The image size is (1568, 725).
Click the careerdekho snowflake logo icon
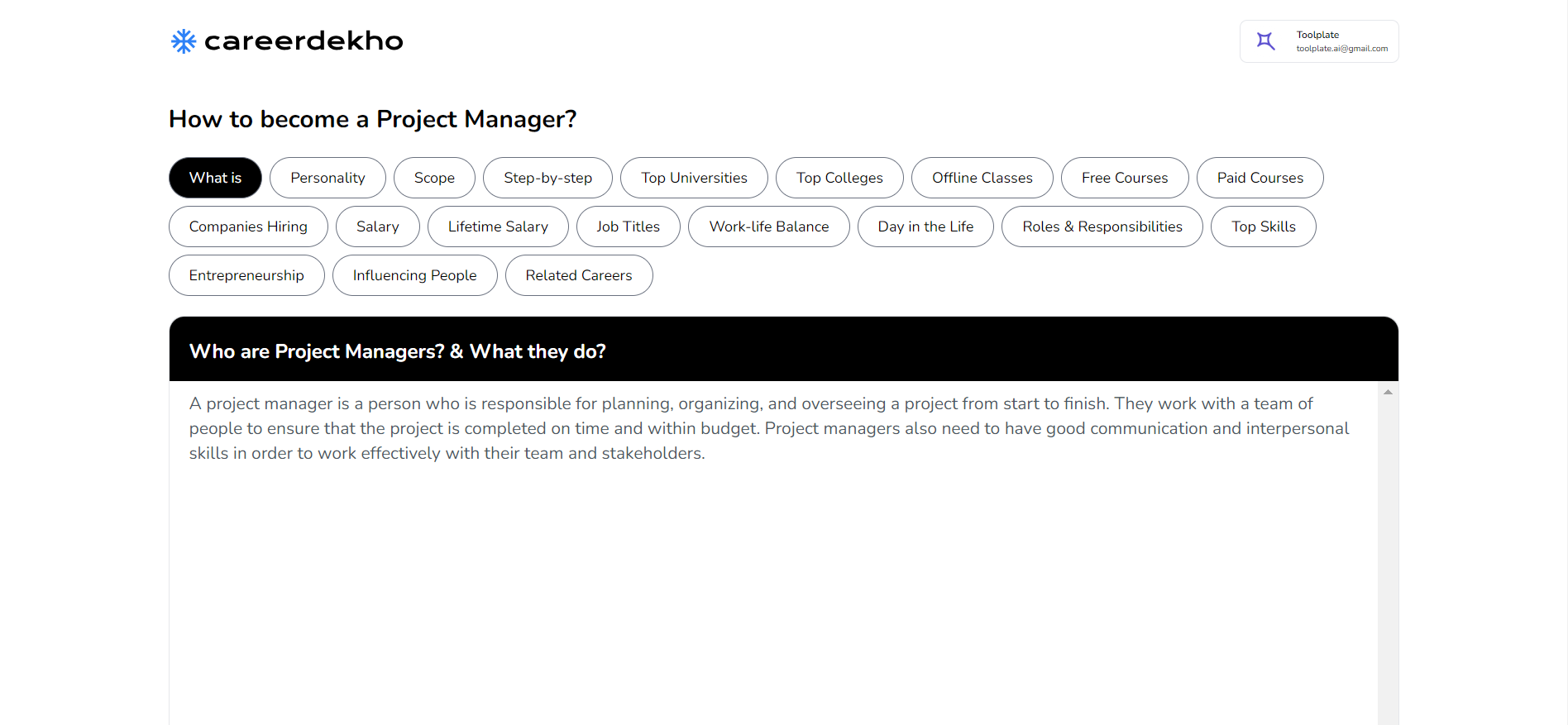[x=183, y=41]
